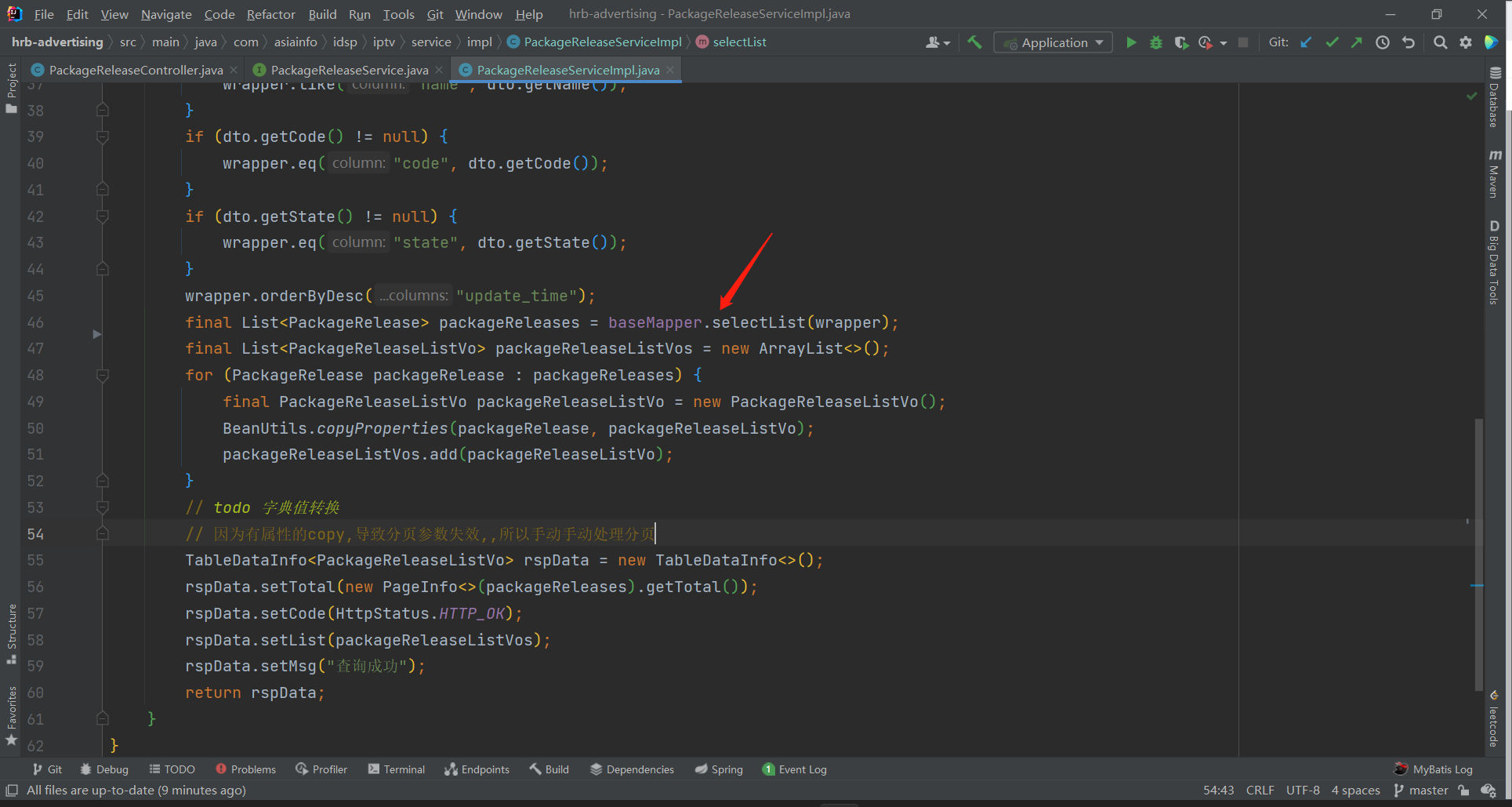Change UTF-8 file encoding in status bar
Image resolution: width=1512 pixels, height=807 pixels.
pyautogui.click(x=1303, y=791)
